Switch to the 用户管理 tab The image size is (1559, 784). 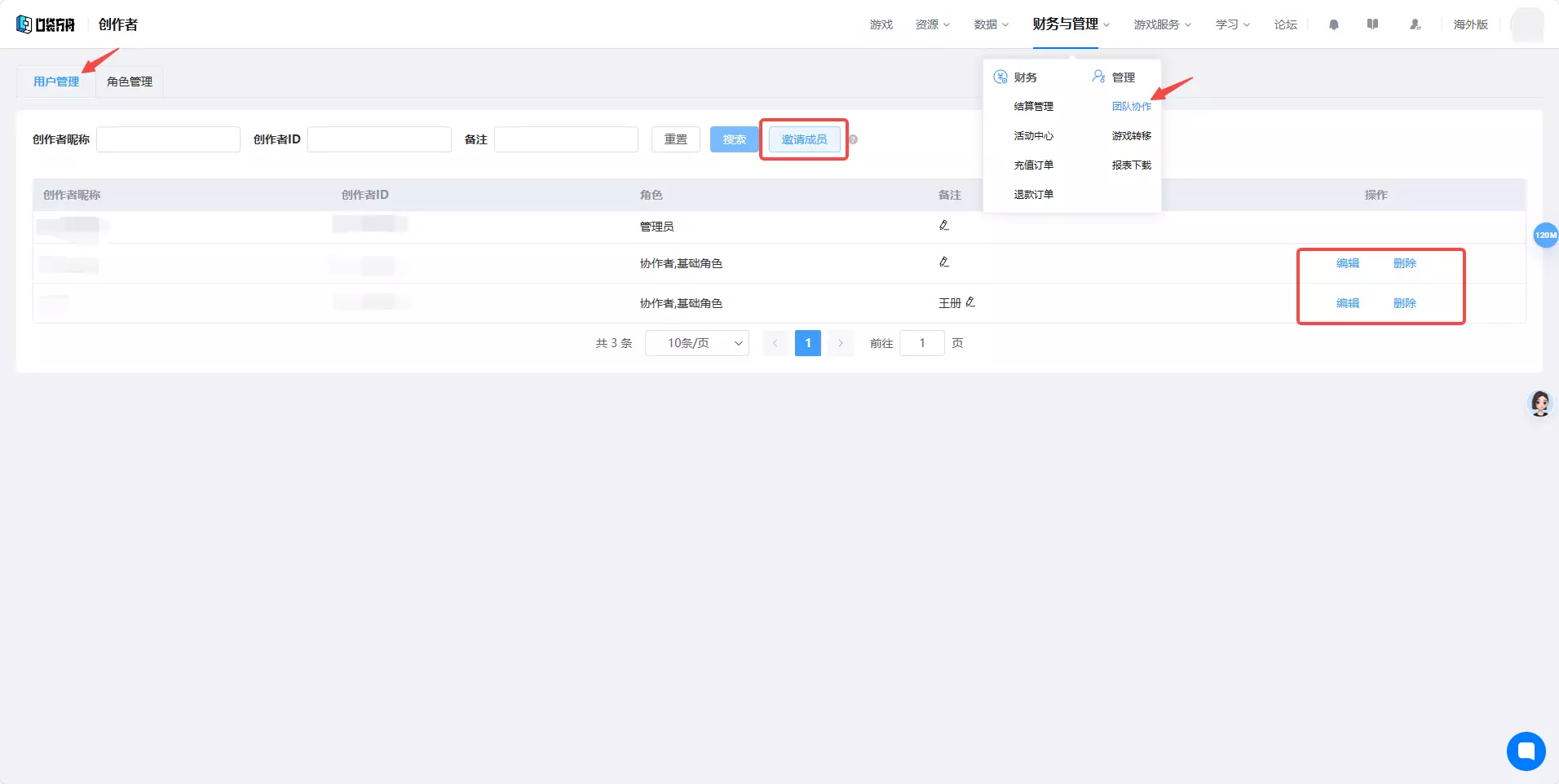click(x=56, y=81)
